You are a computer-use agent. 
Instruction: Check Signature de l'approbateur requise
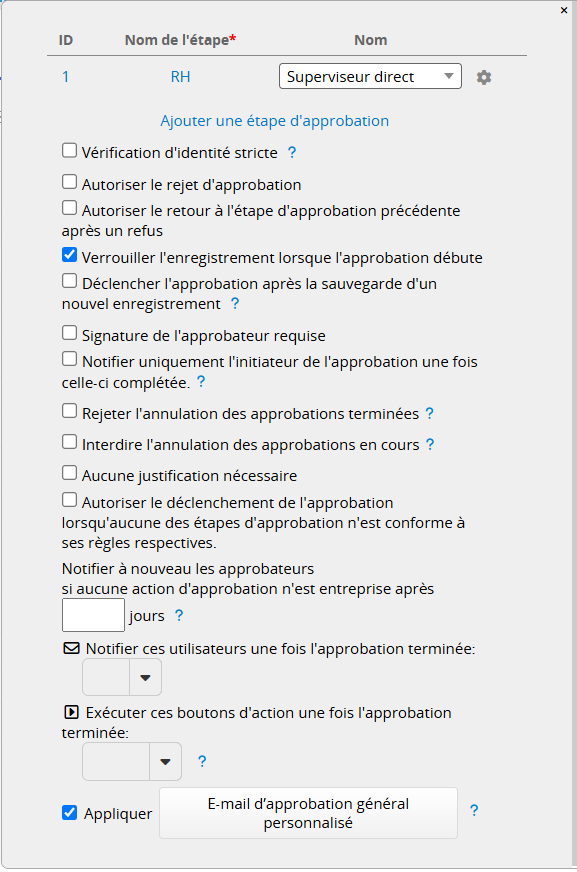69,333
